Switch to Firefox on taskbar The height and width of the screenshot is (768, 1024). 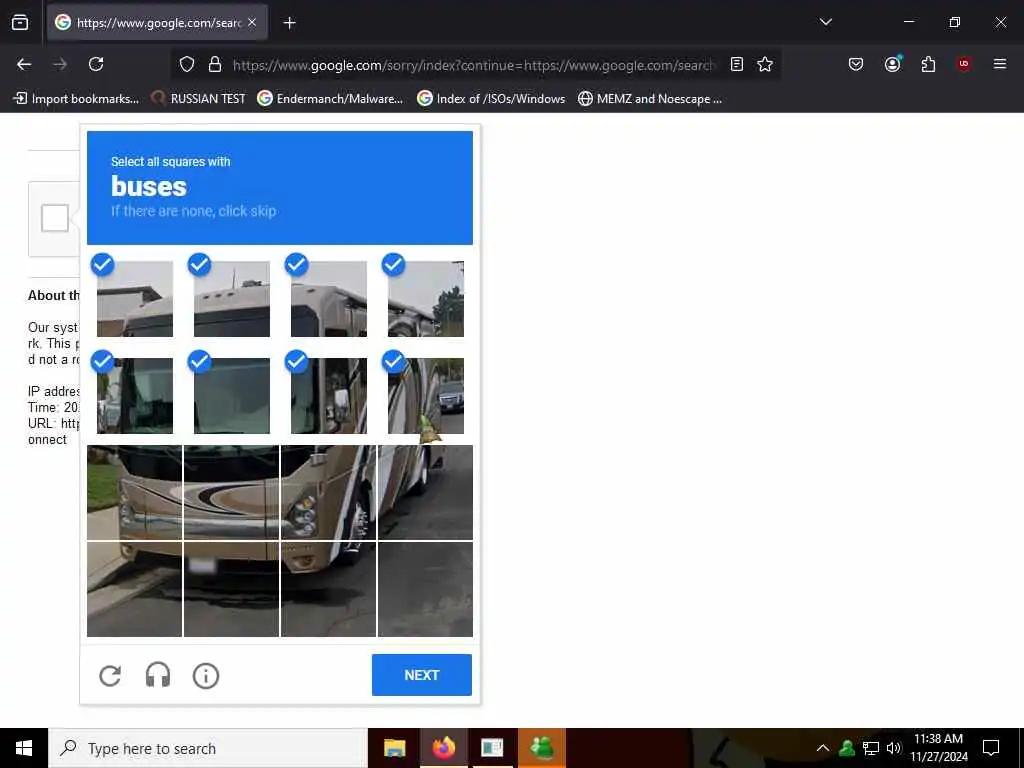(x=443, y=748)
